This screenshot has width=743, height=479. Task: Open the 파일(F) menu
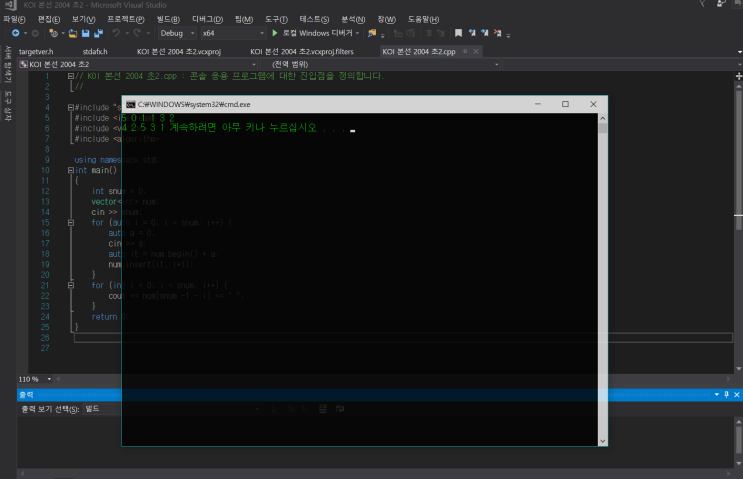coord(14,19)
